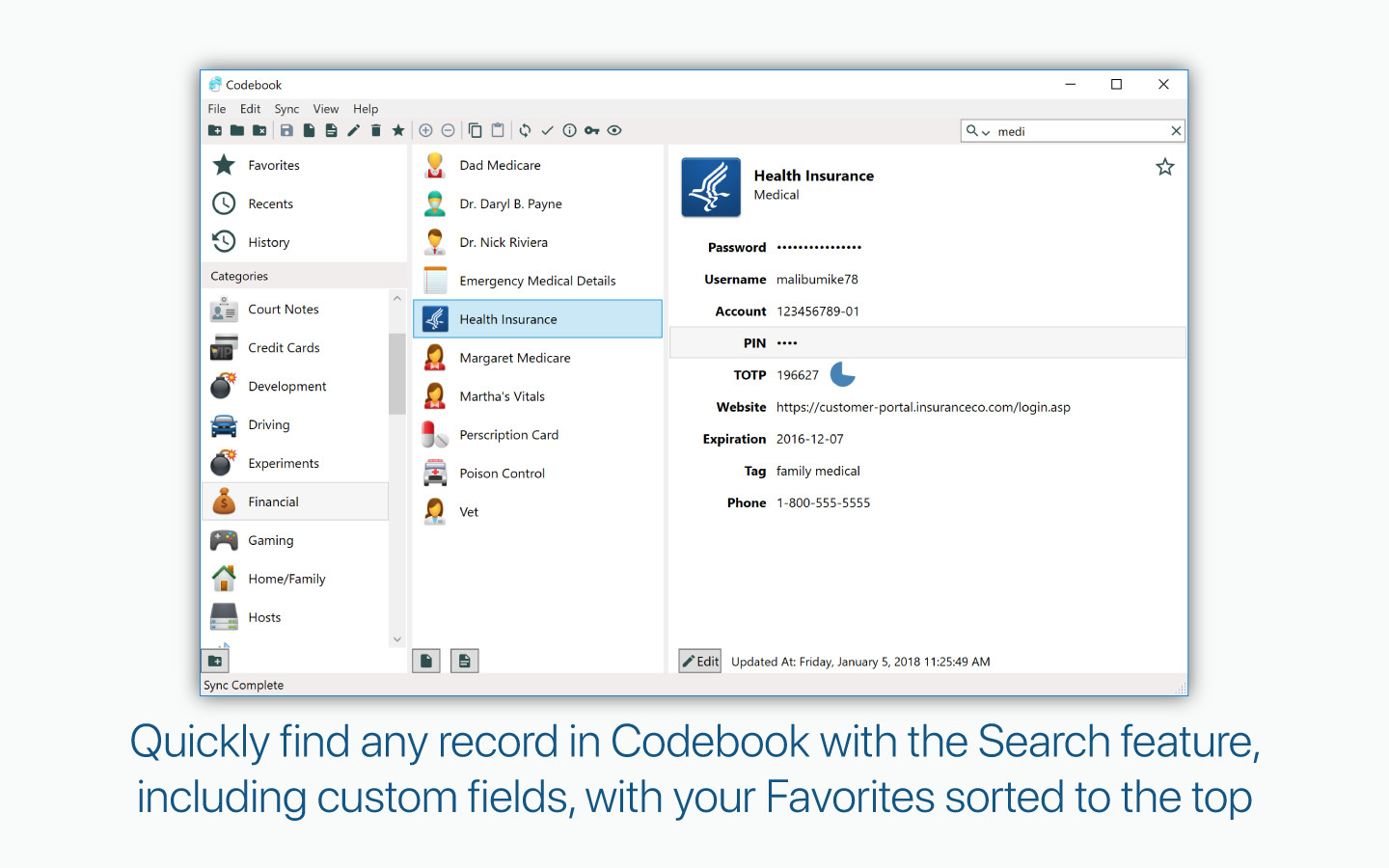Image resolution: width=1389 pixels, height=868 pixels.
Task: Toggle the favorite star outline on Health Insurance
Action: [1165, 167]
